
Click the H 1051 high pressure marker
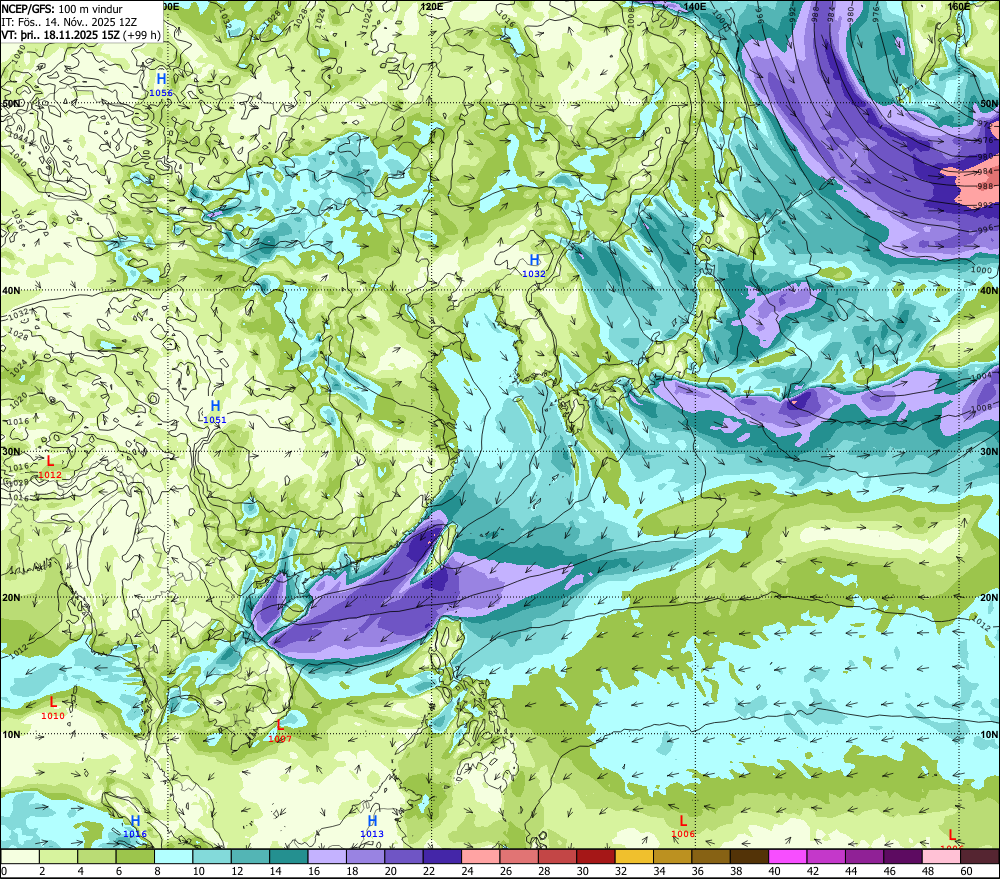pos(215,411)
